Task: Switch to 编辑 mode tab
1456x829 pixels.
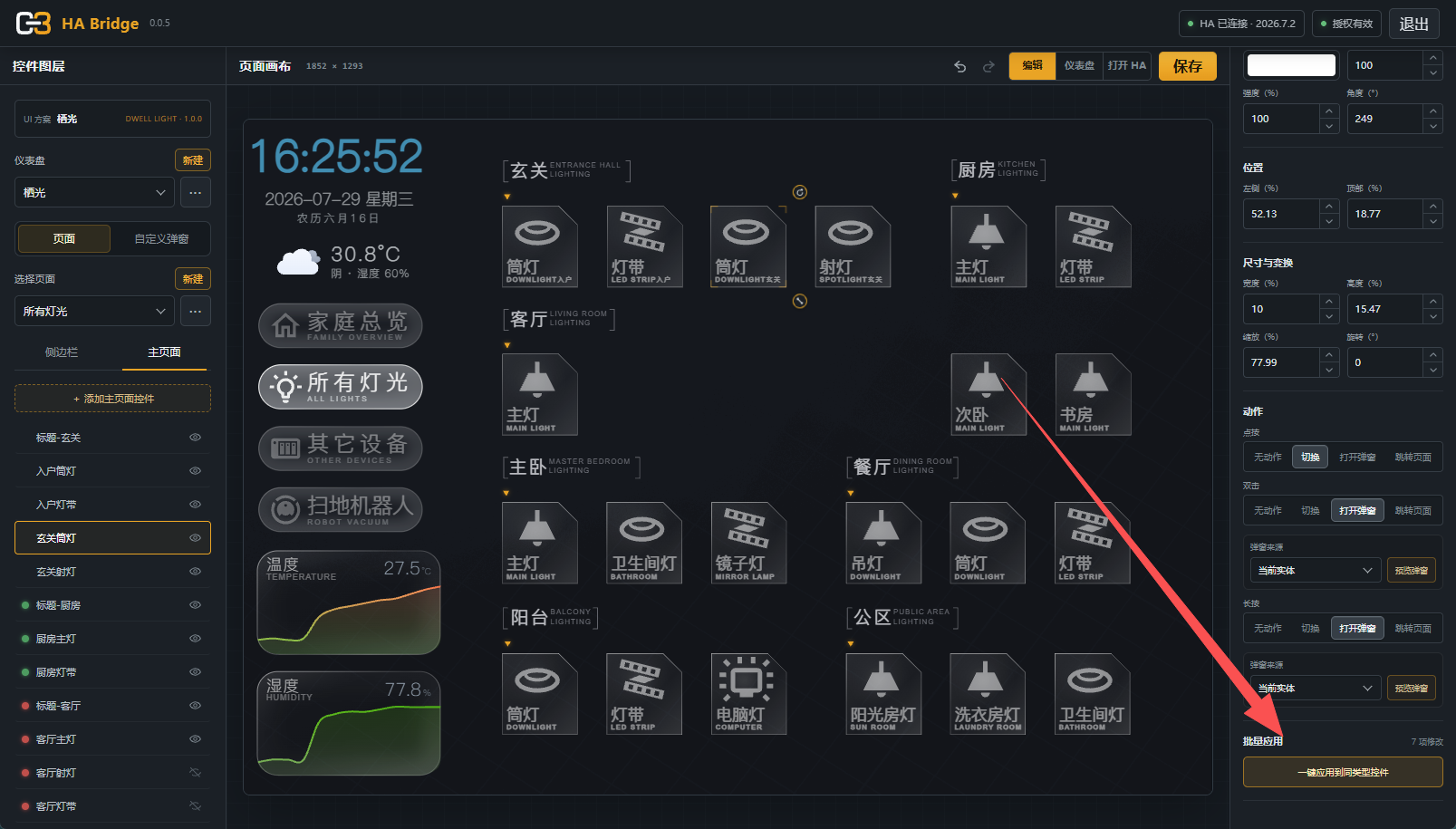Action: point(1033,65)
